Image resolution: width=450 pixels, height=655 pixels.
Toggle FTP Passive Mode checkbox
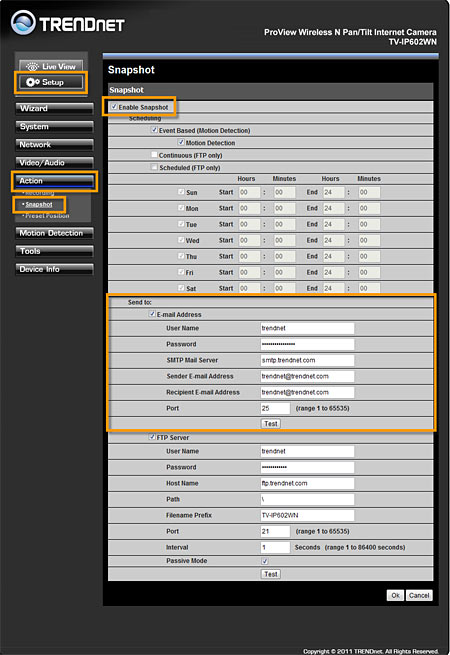tap(264, 561)
